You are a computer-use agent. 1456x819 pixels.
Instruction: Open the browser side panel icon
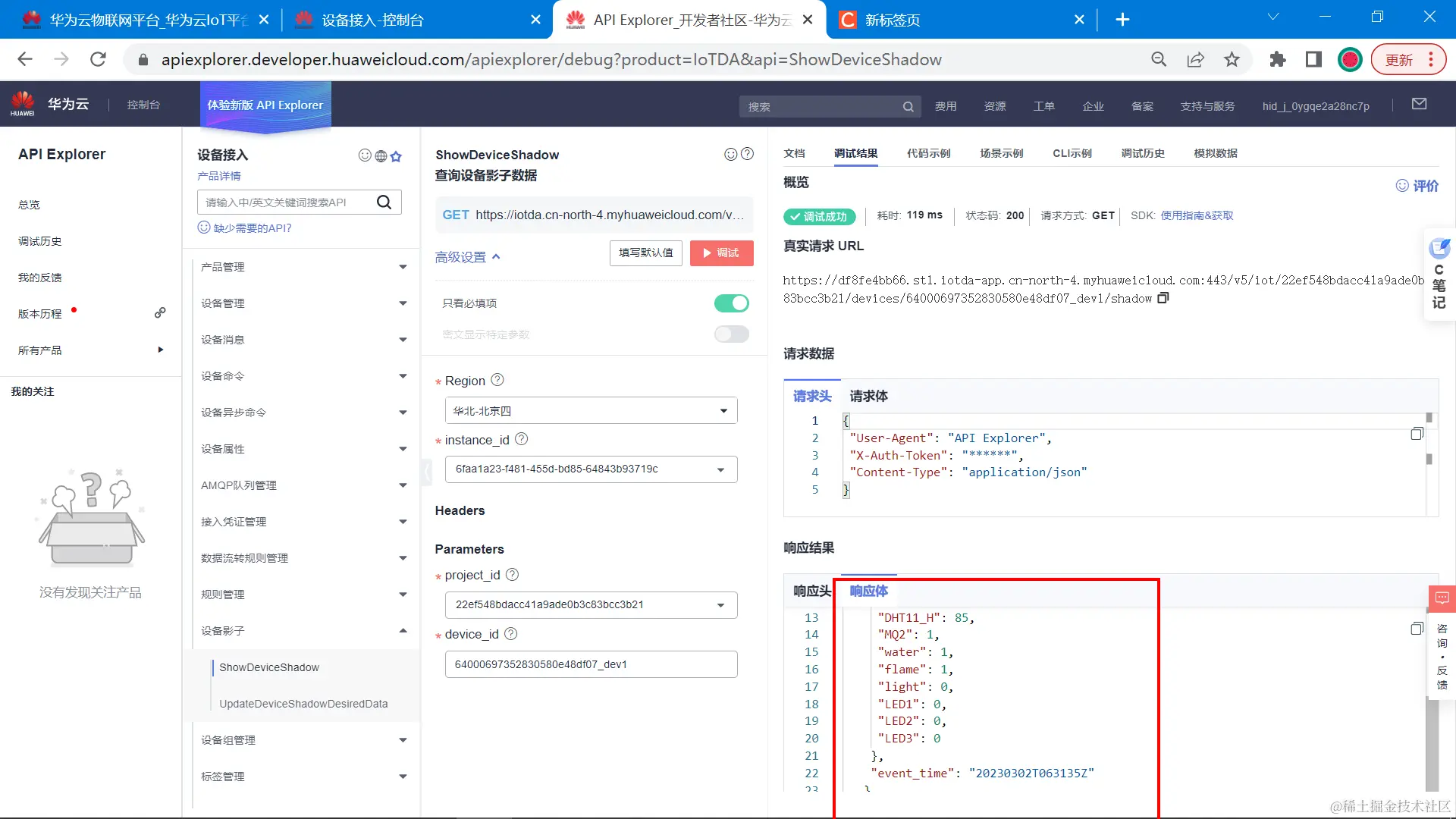point(1313,59)
